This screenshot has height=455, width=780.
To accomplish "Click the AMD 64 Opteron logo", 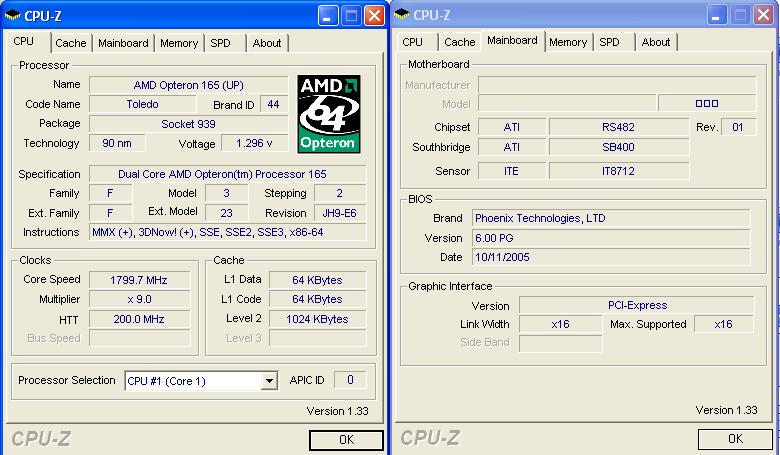I will click(x=328, y=114).
